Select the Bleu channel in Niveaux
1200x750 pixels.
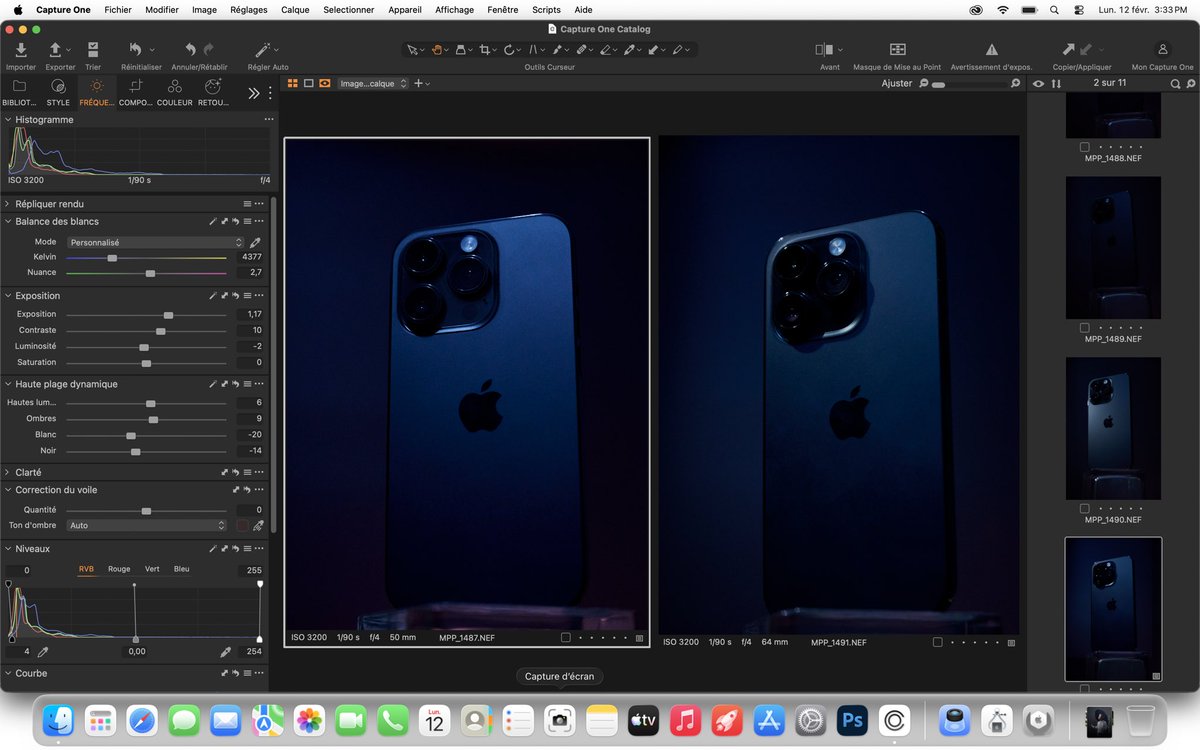[181, 569]
